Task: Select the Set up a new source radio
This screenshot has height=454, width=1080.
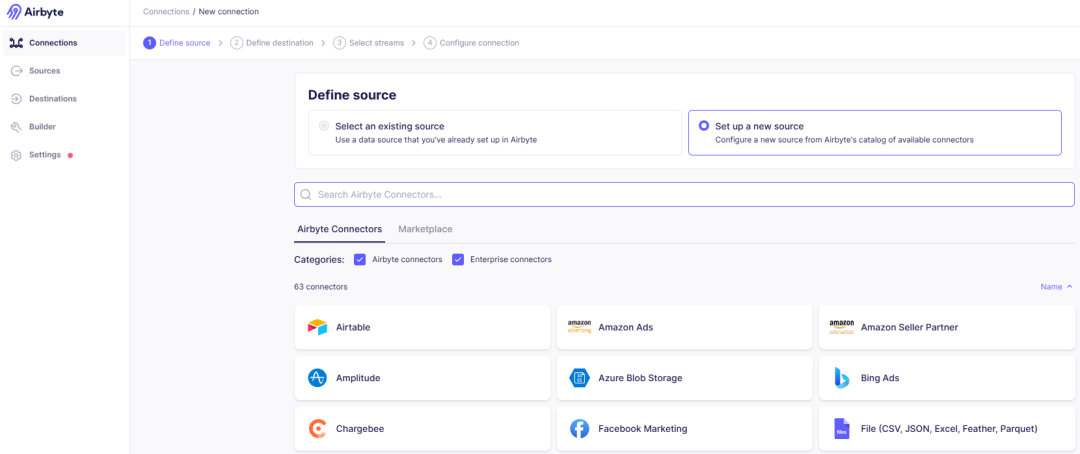Action: [x=703, y=126]
